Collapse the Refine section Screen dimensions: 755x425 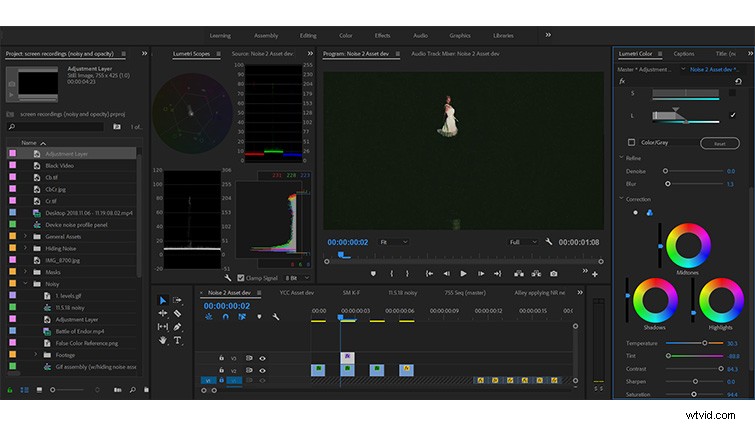pyautogui.click(x=621, y=158)
